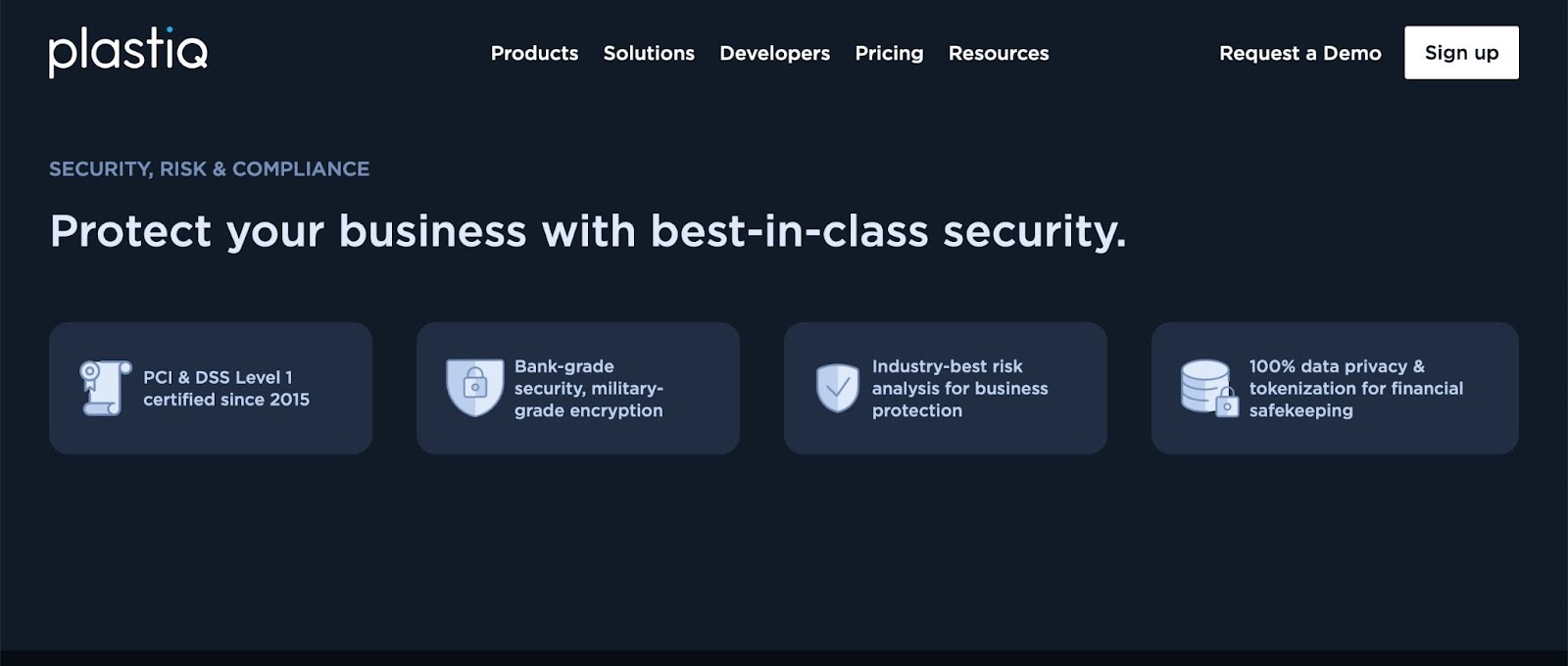1568x666 pixels.
Task: Click Request a Demo
Action: 1299,54
